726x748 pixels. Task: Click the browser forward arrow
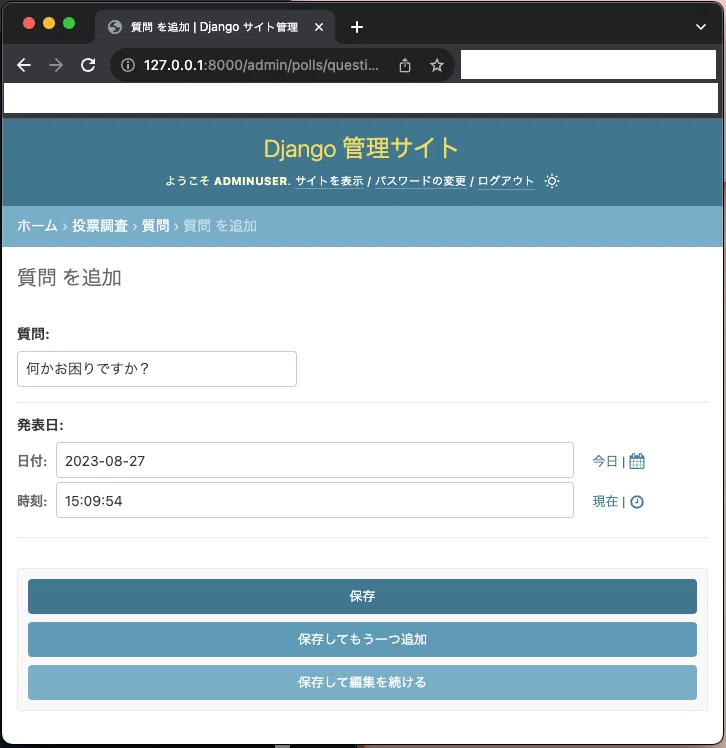point(56,65)
